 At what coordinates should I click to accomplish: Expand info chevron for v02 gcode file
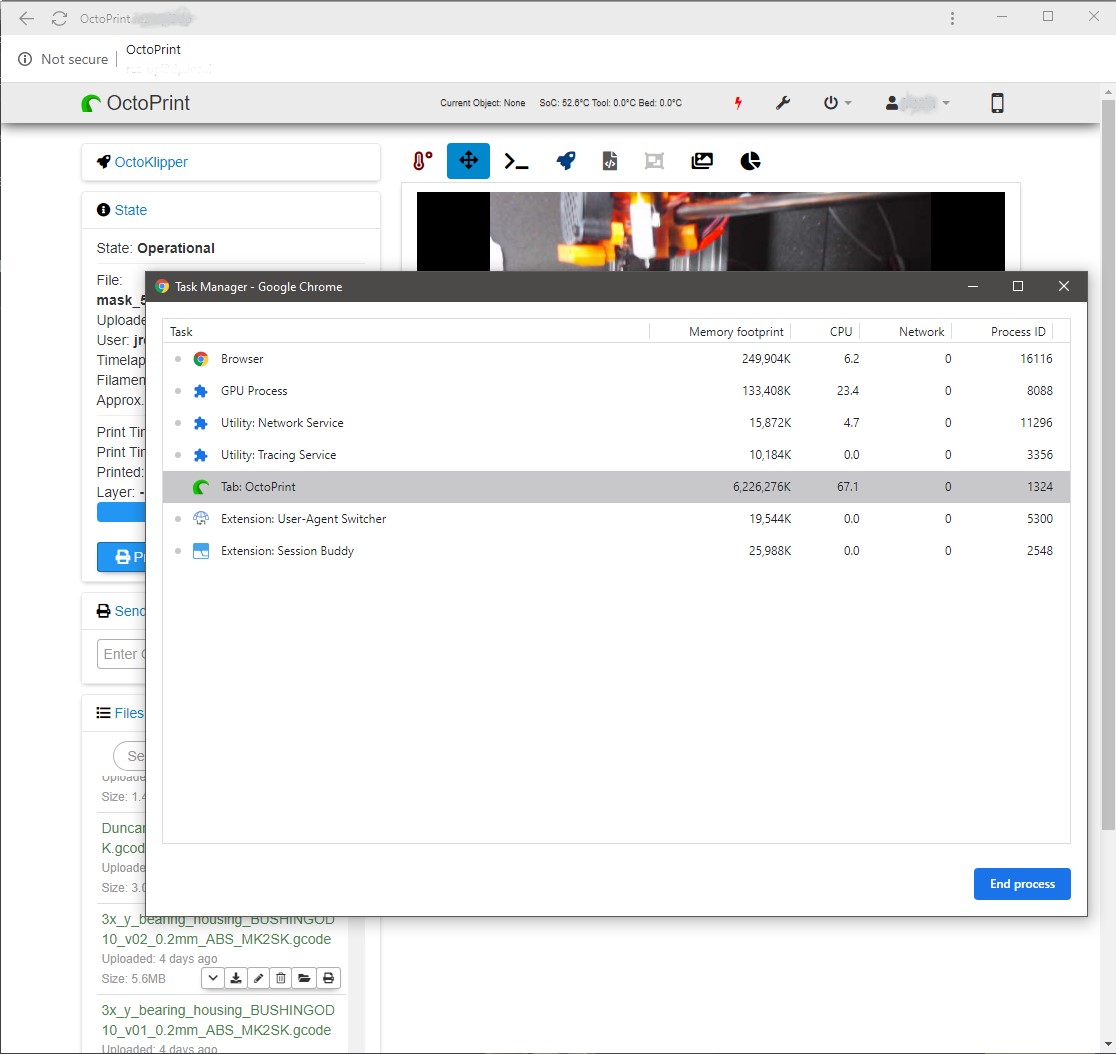[x=213, y=978]
